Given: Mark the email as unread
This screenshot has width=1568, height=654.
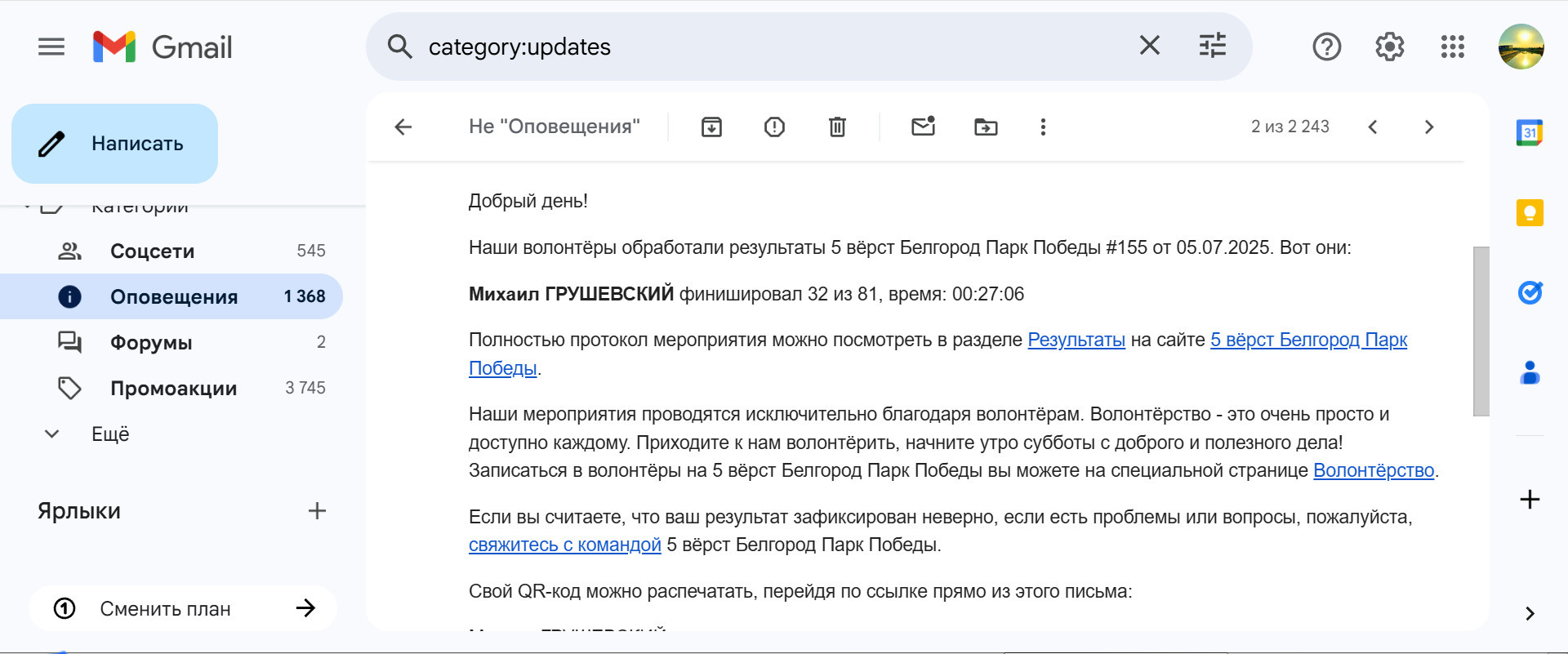Looking at the screenshot, I should (x=924, y=127).
